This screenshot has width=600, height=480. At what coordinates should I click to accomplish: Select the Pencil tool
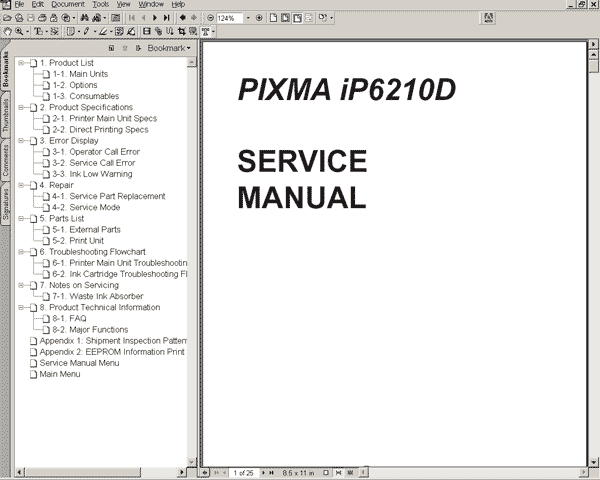(x=86, y=31)
